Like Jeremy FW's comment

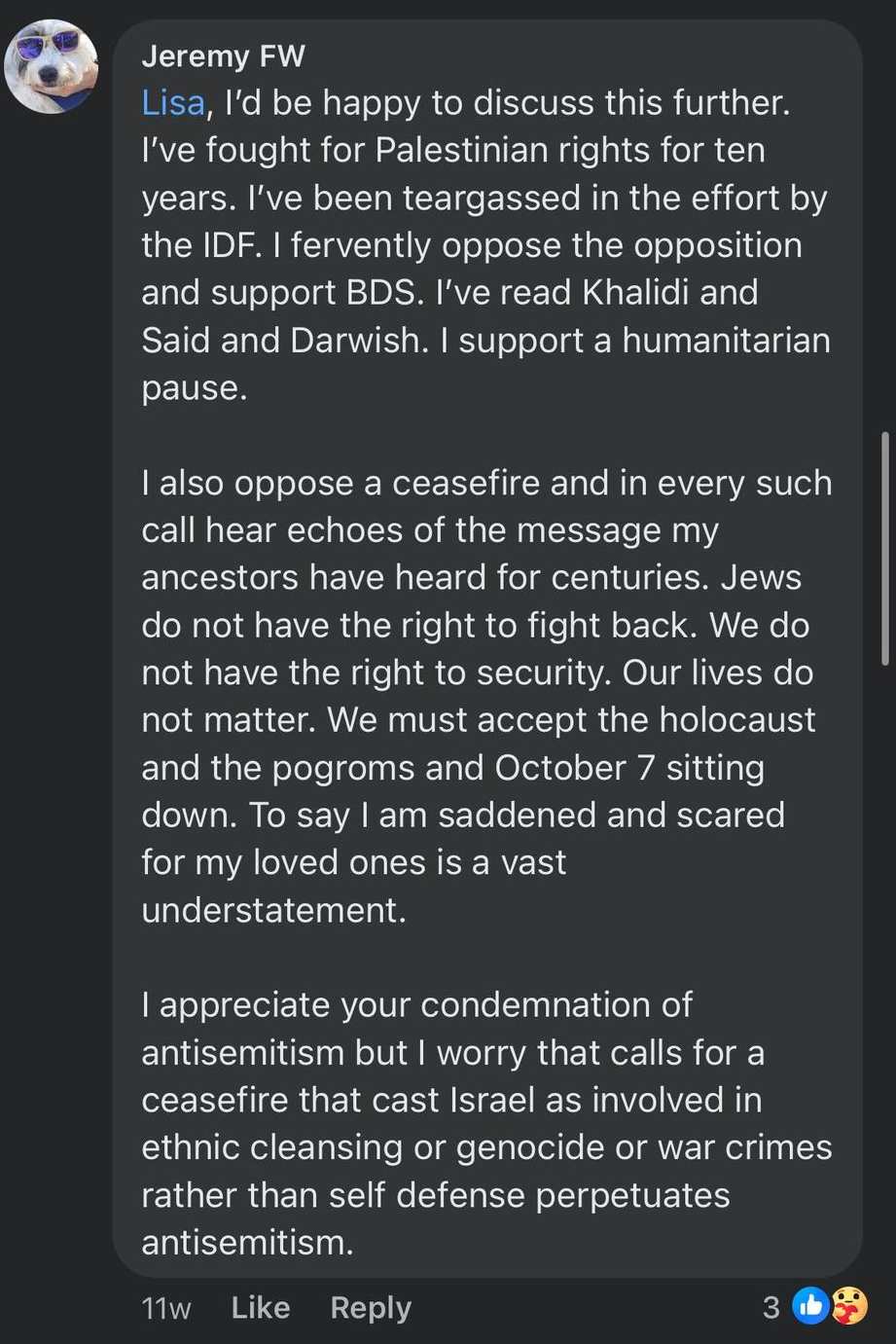pos(261,1307)
